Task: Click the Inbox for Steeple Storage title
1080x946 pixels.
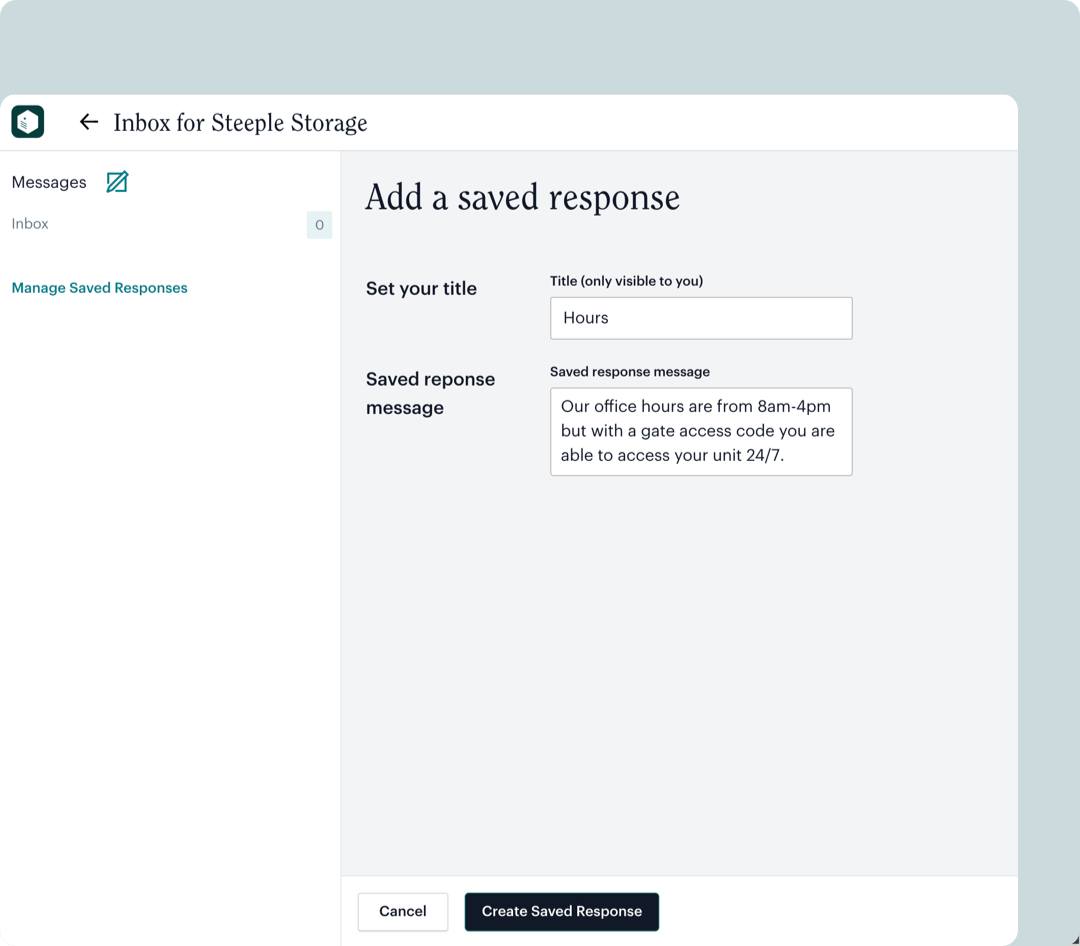Action: 240,123
